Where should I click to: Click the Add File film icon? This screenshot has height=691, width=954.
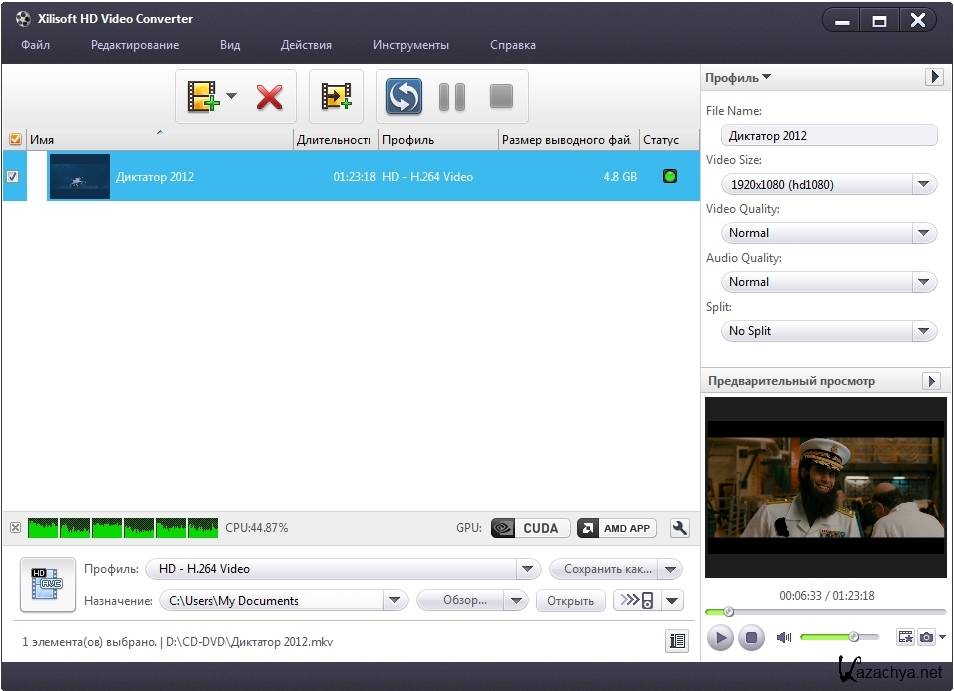[203, 97]
